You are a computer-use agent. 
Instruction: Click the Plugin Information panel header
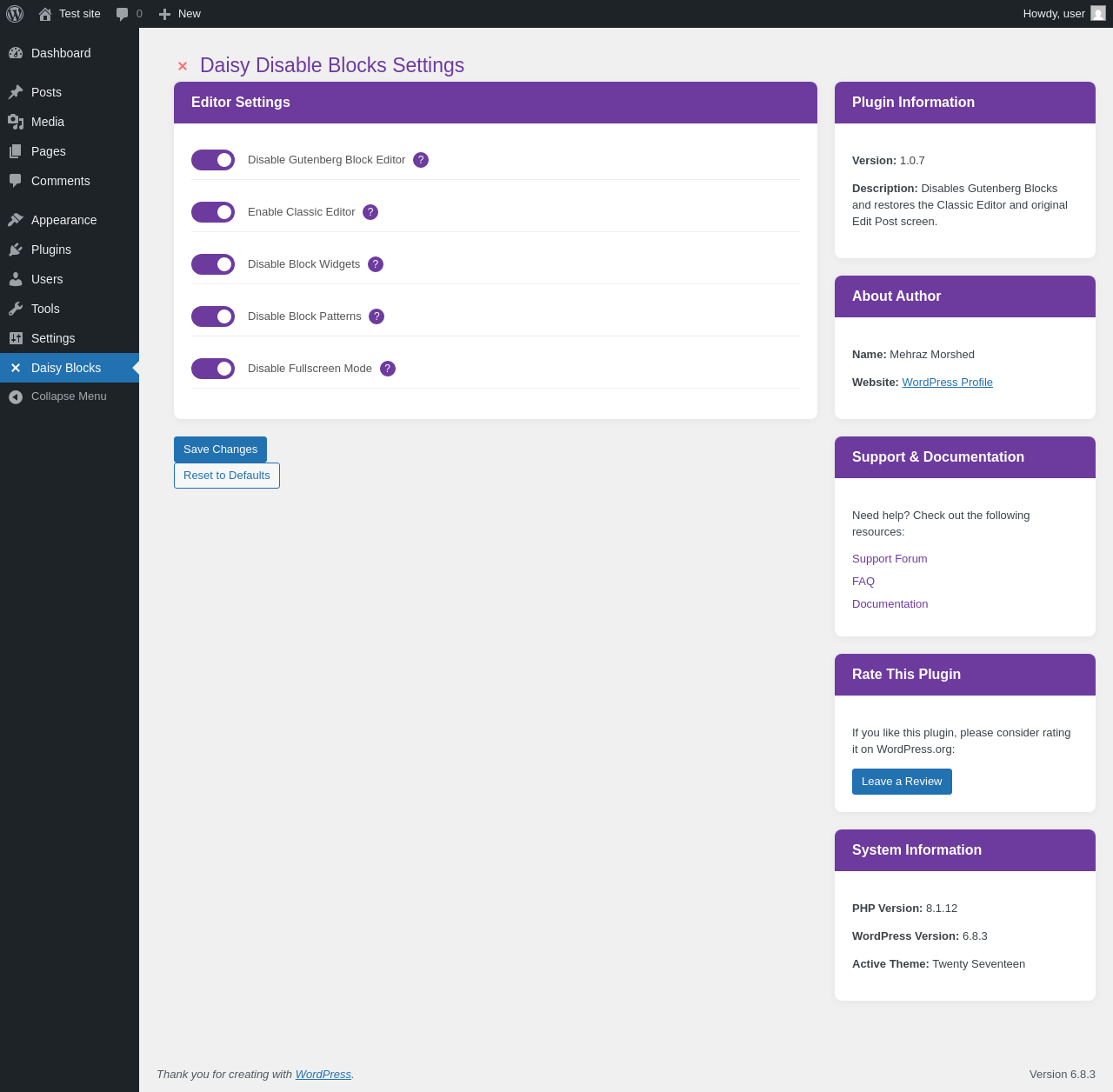click(x=965, y=103)
